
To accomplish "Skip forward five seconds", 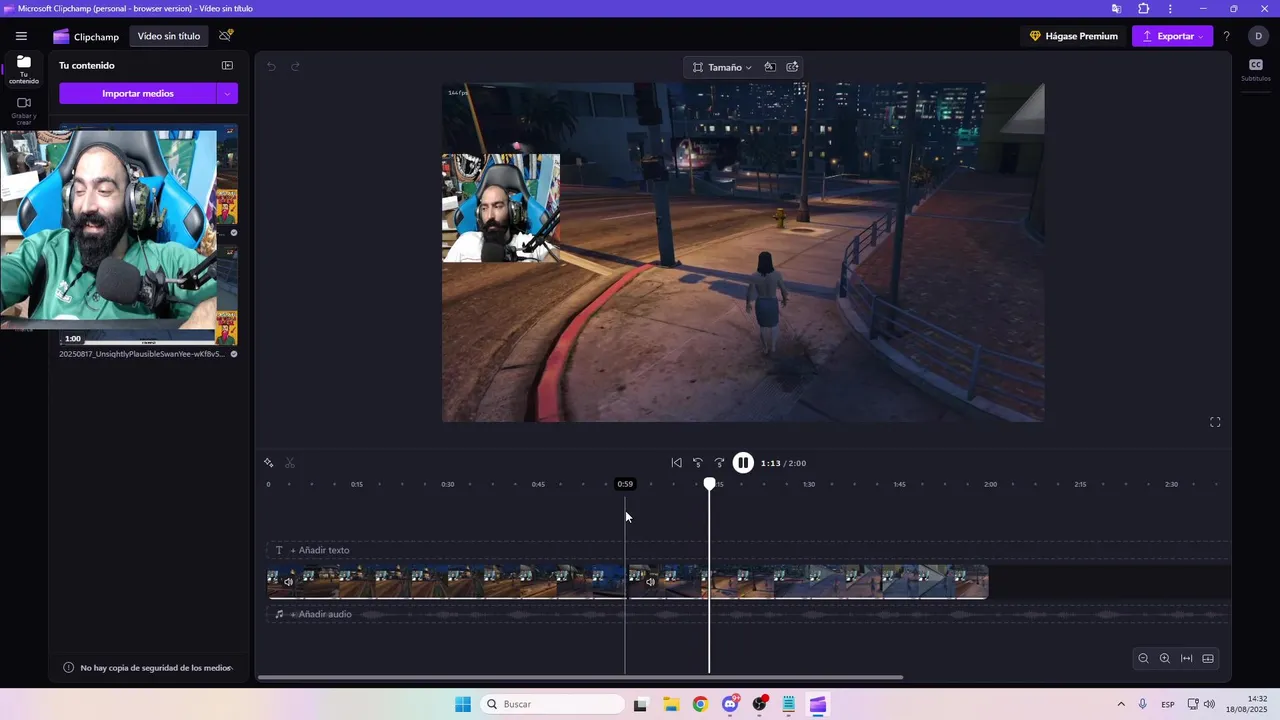I will 719,463.
